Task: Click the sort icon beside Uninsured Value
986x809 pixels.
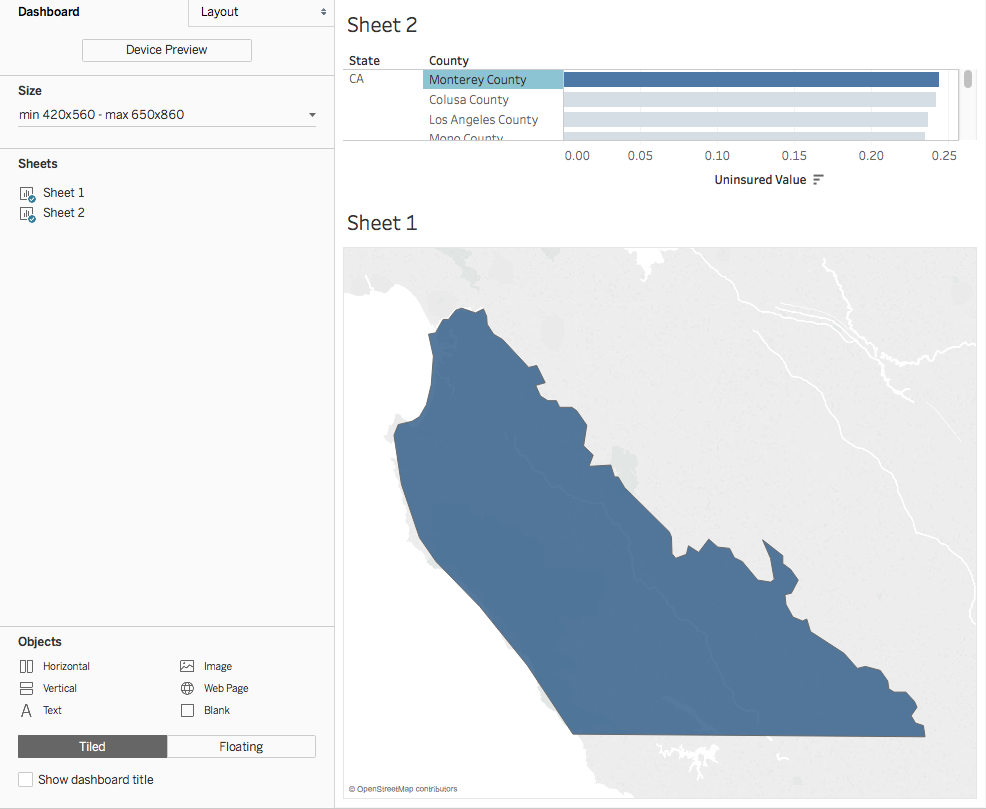Action: [818, 180]
